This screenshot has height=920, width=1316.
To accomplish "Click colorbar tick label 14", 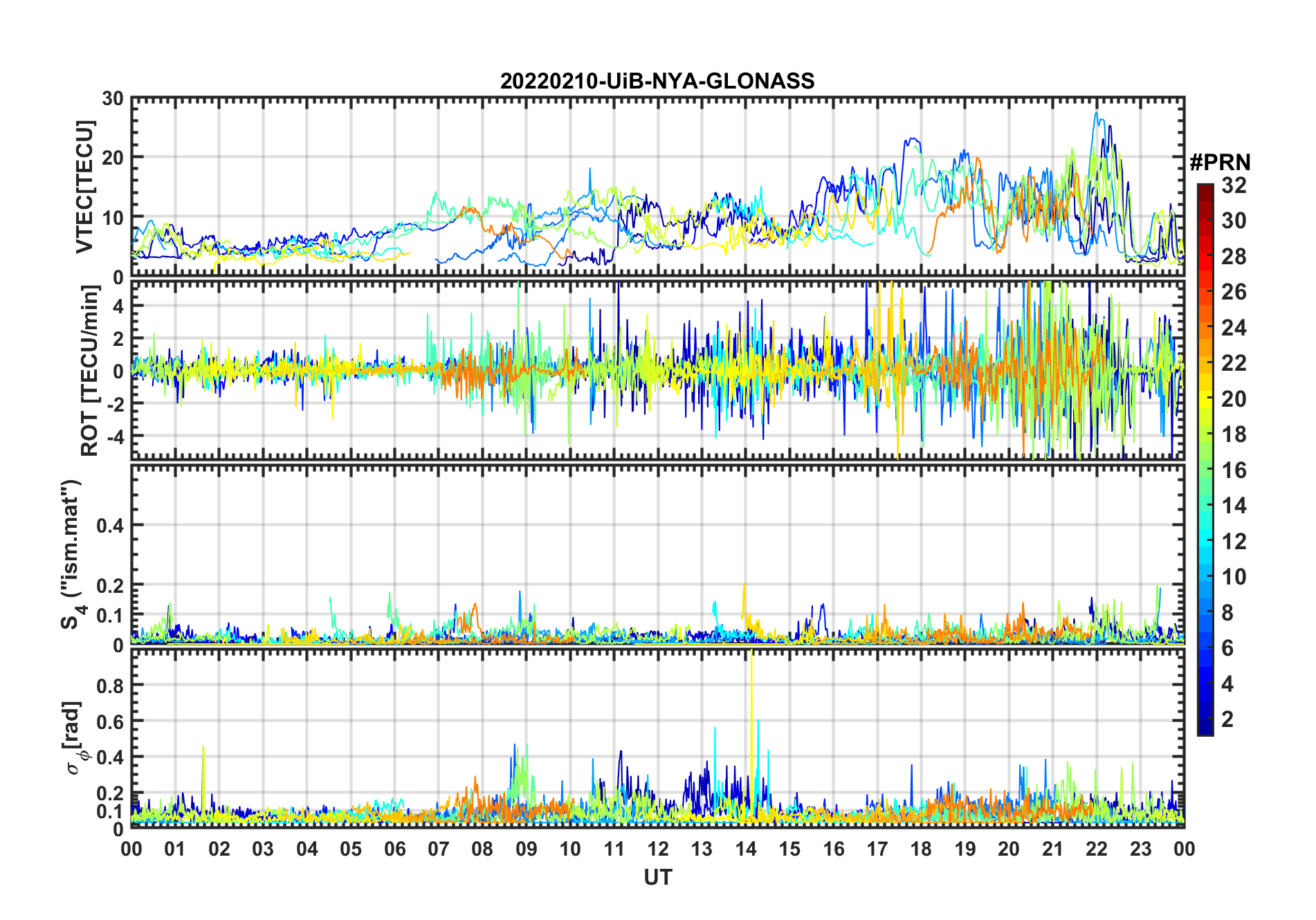I will 1234,506.
